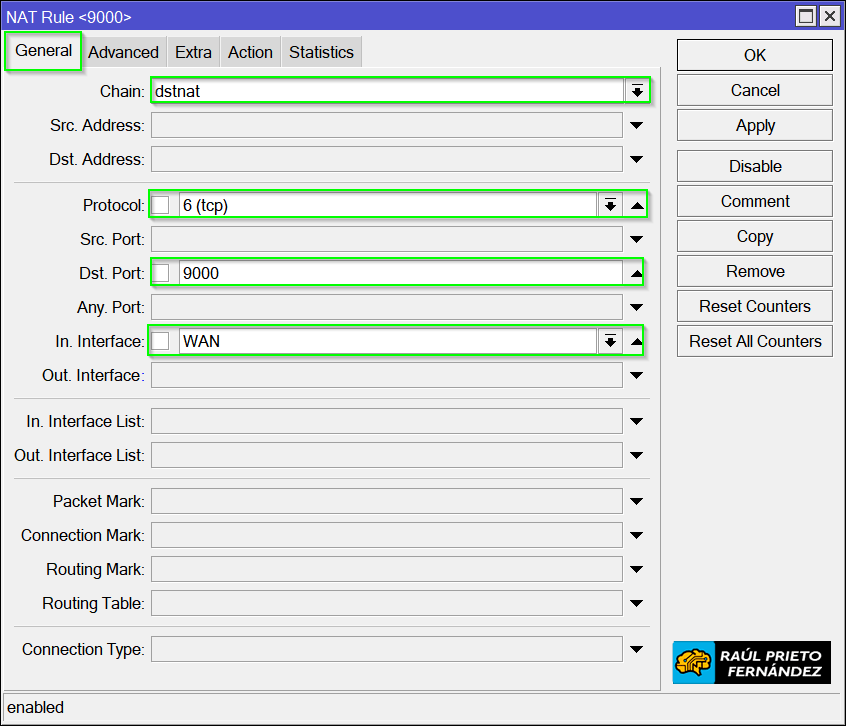This screenshot has height=726, width=846.
Task: Expand the Packet Mark field
Action: click(x=636, y=501)
